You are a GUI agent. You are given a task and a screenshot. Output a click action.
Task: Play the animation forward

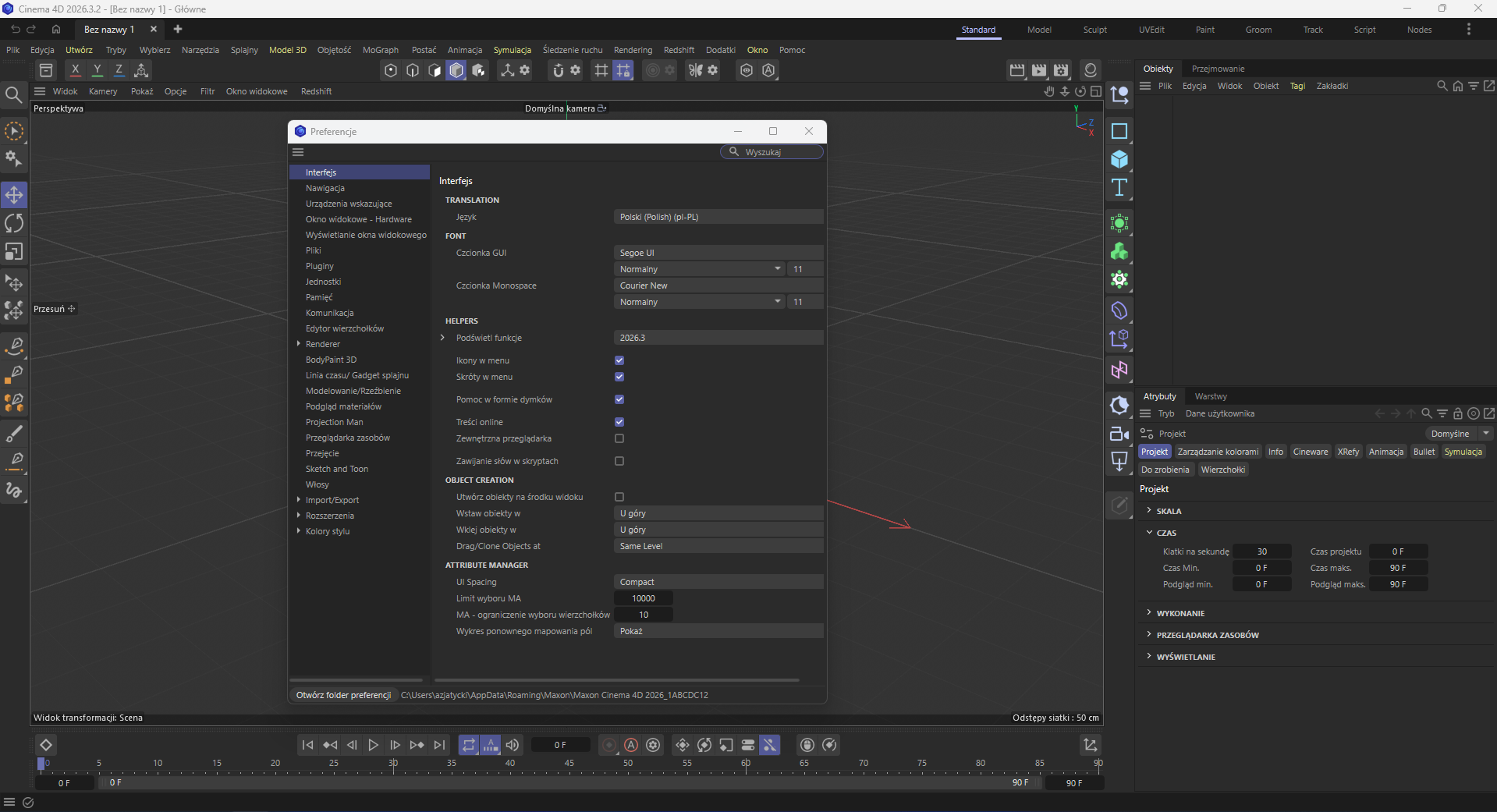click(374, 745)
